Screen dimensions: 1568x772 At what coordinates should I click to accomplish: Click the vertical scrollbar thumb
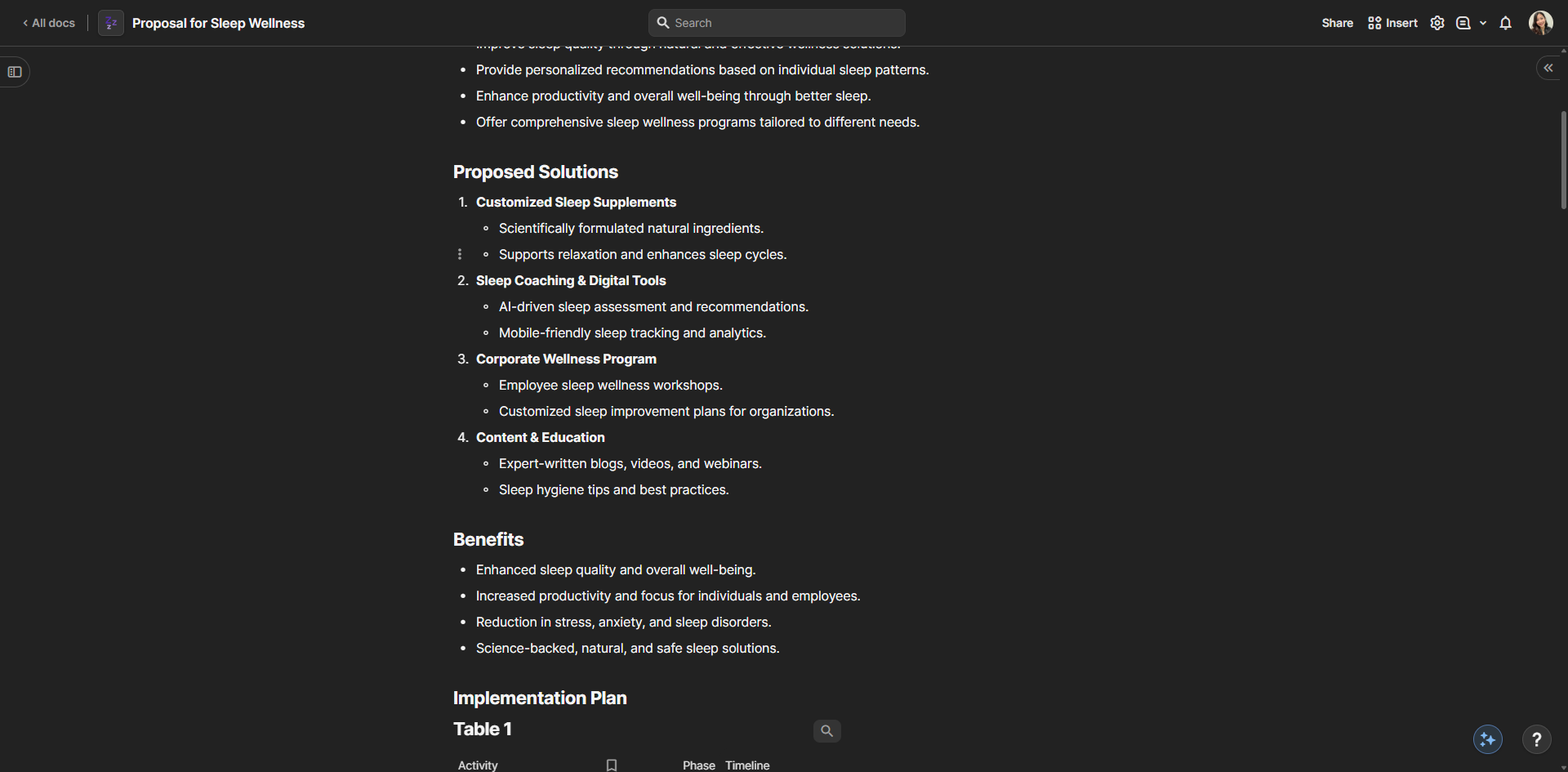tap(1563, 159)
